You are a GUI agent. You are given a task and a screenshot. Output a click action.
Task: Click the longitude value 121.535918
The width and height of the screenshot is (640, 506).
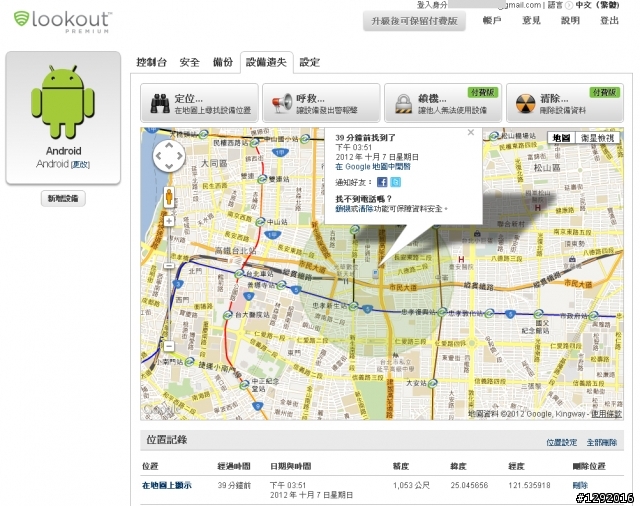tap(529, 485)
